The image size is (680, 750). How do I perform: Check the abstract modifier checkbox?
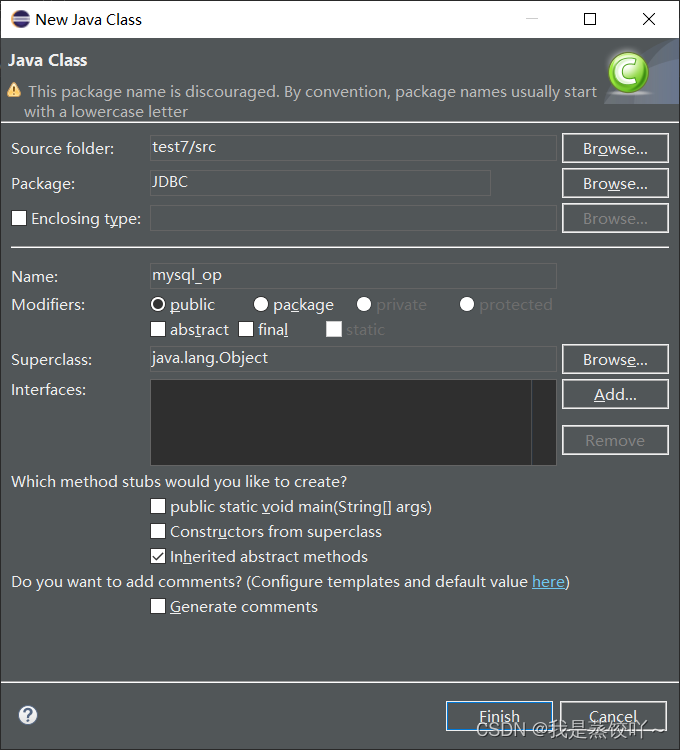pos(158,329)
